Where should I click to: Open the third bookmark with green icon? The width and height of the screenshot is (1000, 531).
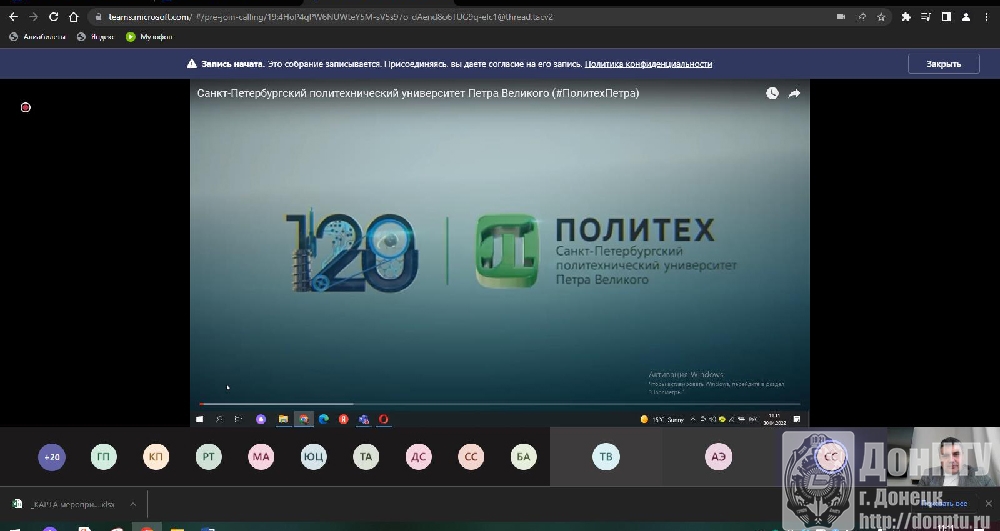tap(149, 37)
